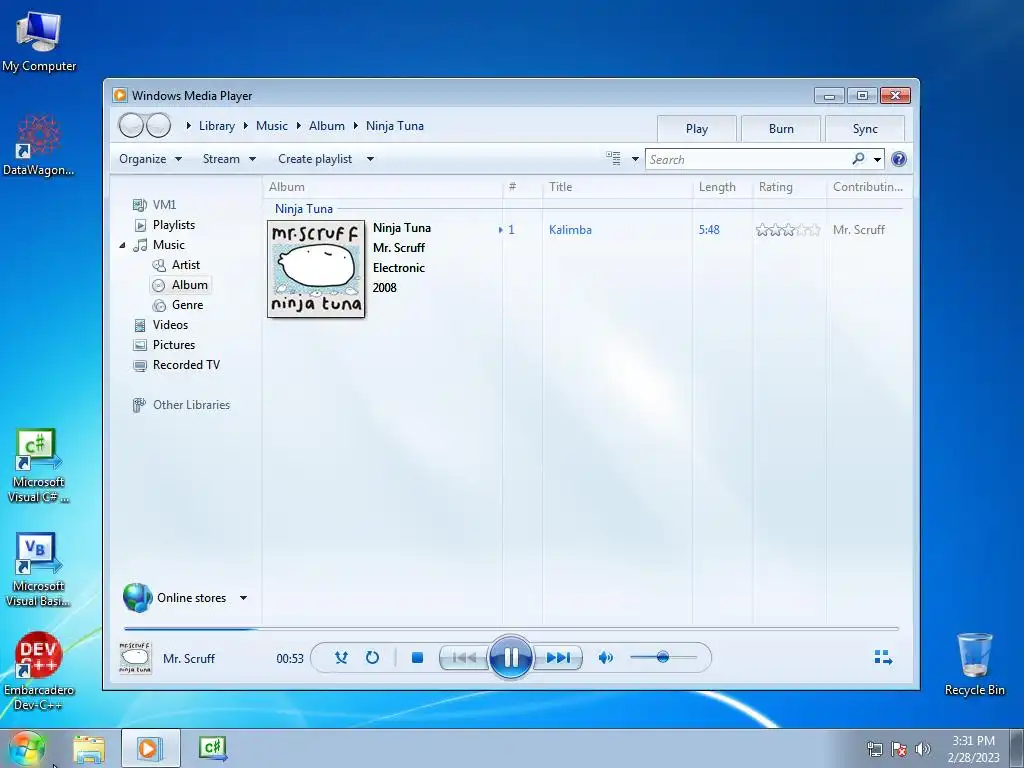Screen dimensions: 1024x768
Task: Open Help with the question mark icon
Action: pyautogui.click(x=899, y=159)
